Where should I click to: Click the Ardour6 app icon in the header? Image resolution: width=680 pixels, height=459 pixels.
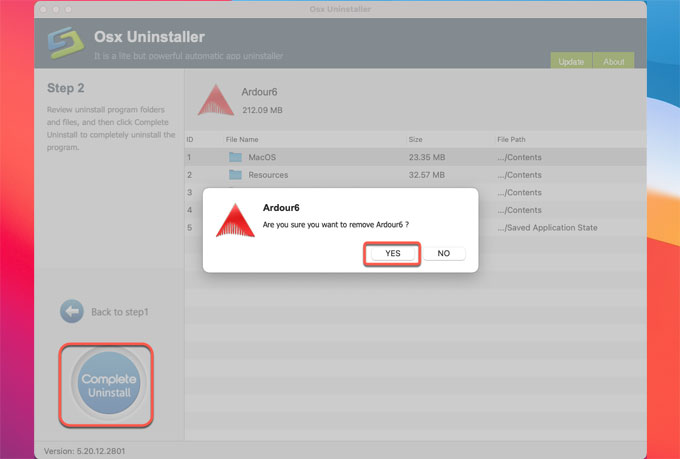tap(216, 101)
